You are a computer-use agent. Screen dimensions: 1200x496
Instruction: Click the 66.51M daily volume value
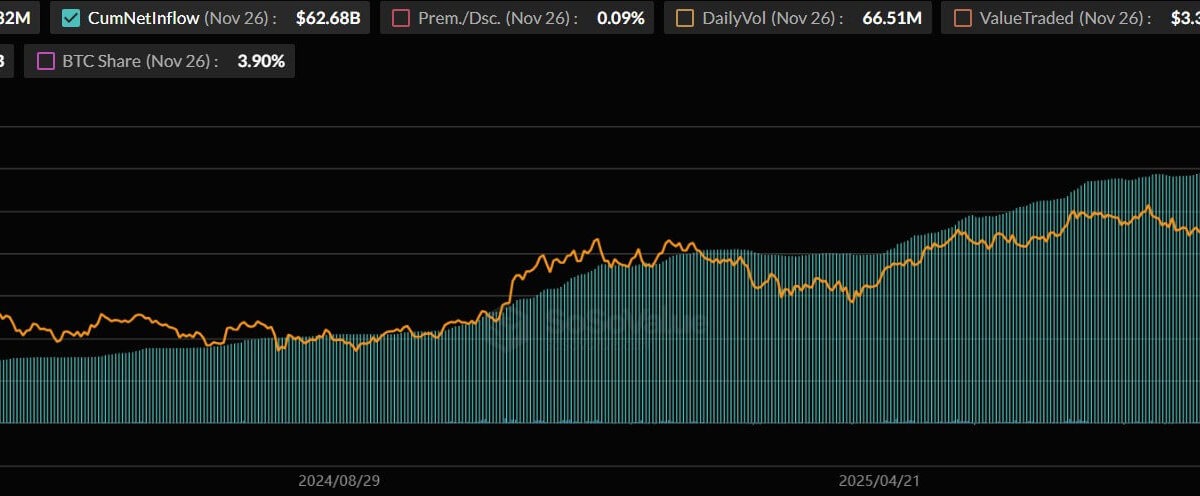pyautogui.click(x=891, y=18)
